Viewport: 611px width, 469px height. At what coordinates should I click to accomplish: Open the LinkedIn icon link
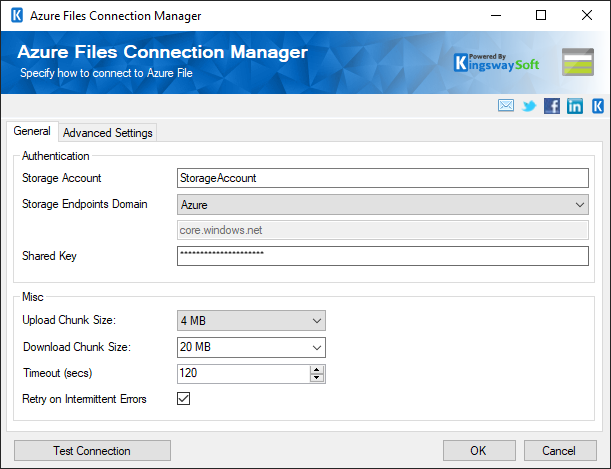[x=575, y=106]
